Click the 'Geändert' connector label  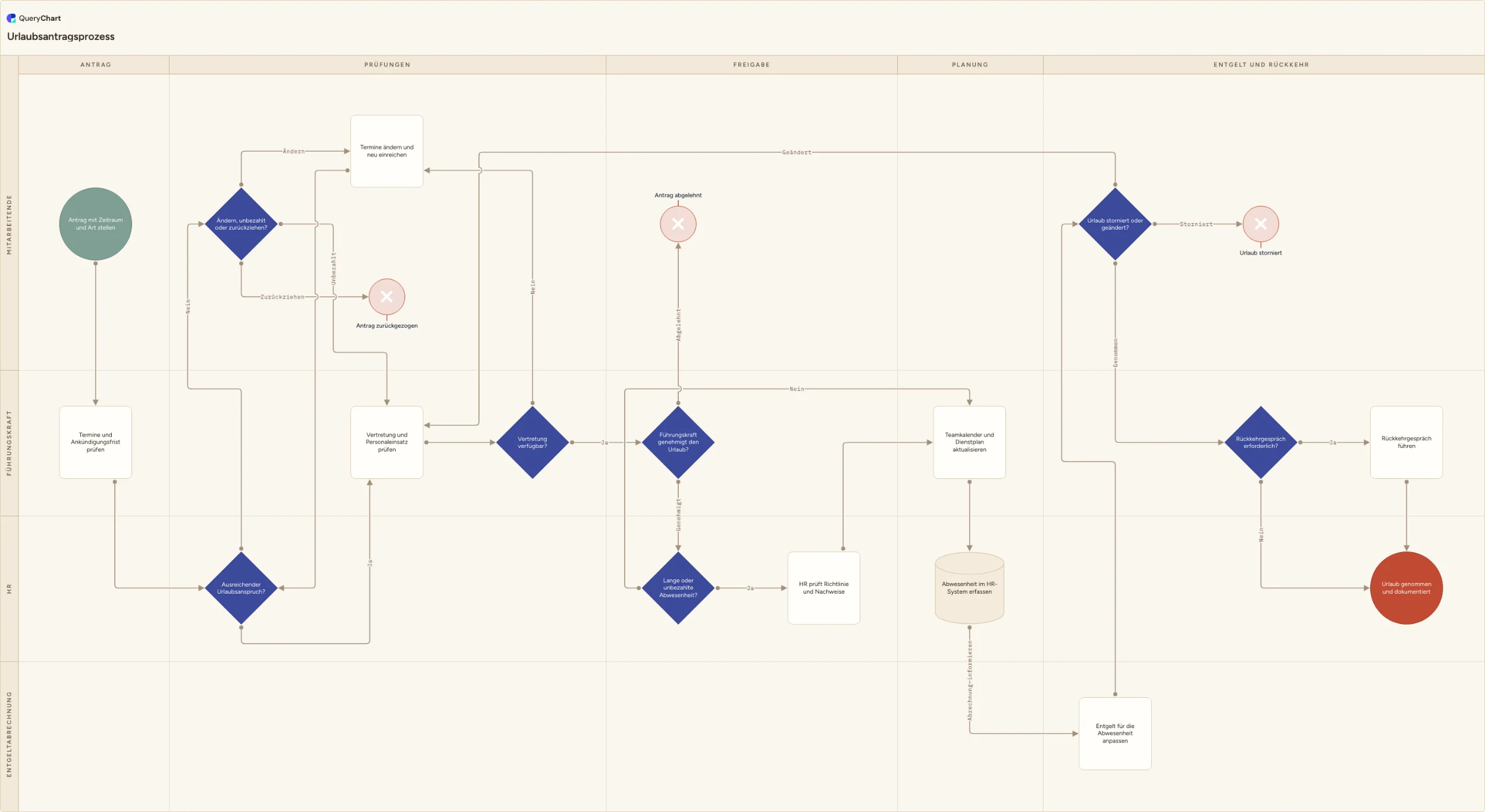pos(796,153)
